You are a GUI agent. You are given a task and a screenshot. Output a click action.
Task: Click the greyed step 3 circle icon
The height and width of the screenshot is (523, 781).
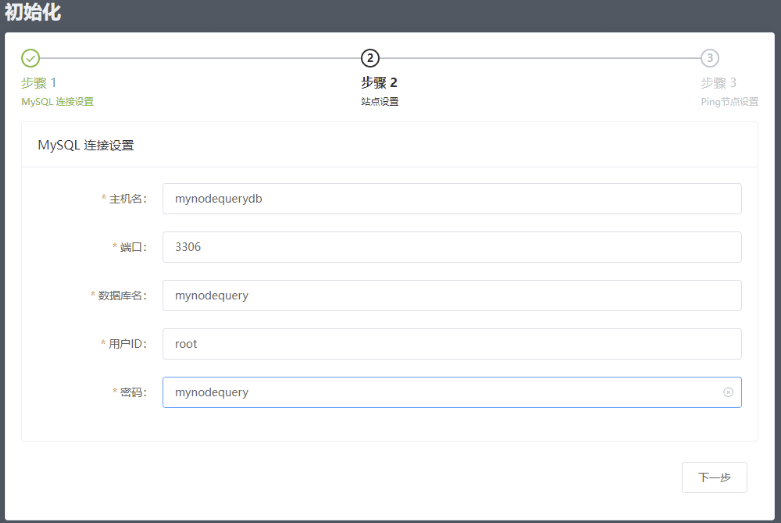709,58
